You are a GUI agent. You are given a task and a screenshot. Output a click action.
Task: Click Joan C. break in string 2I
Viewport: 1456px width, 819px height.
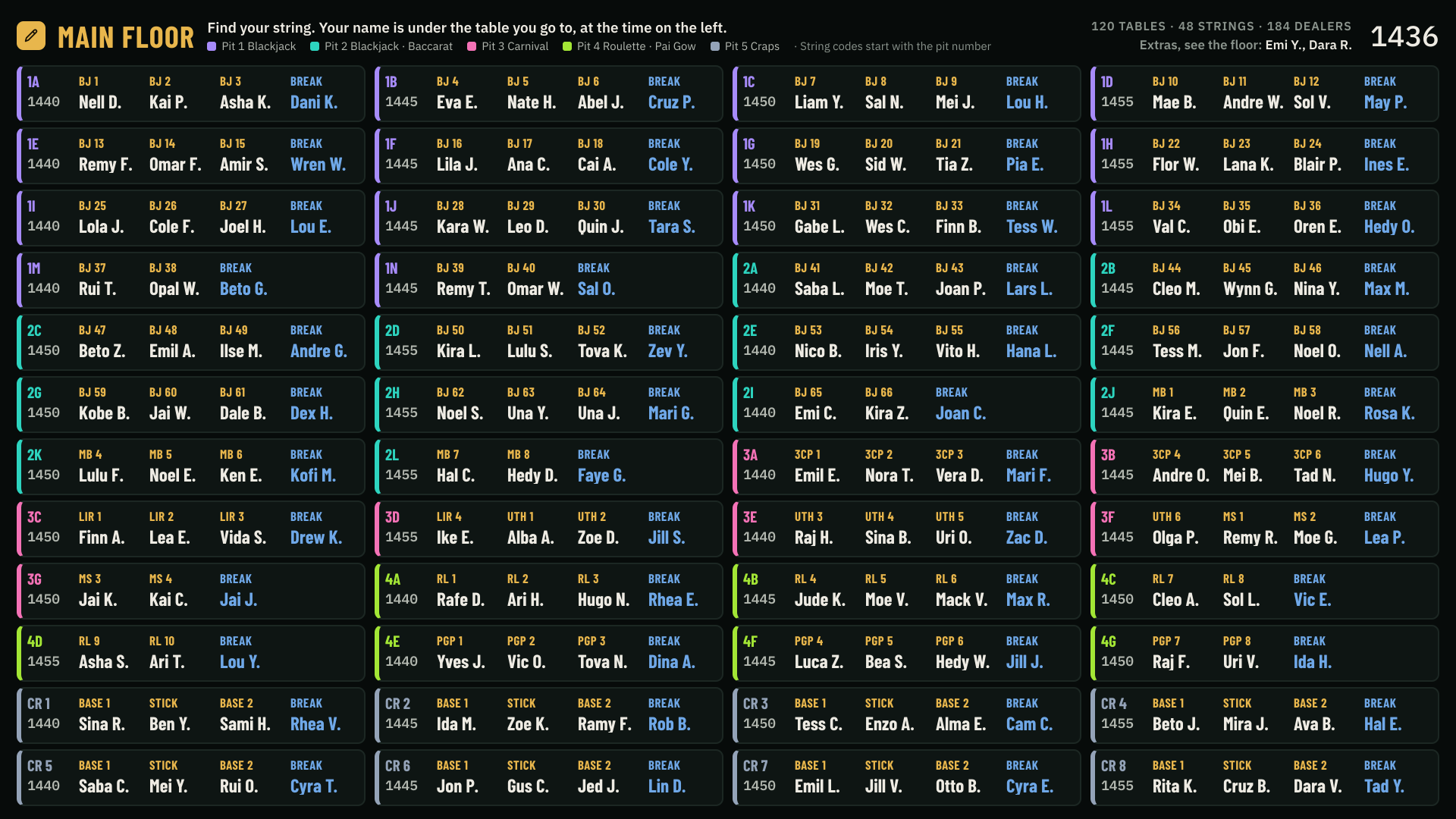pos(961,413)
